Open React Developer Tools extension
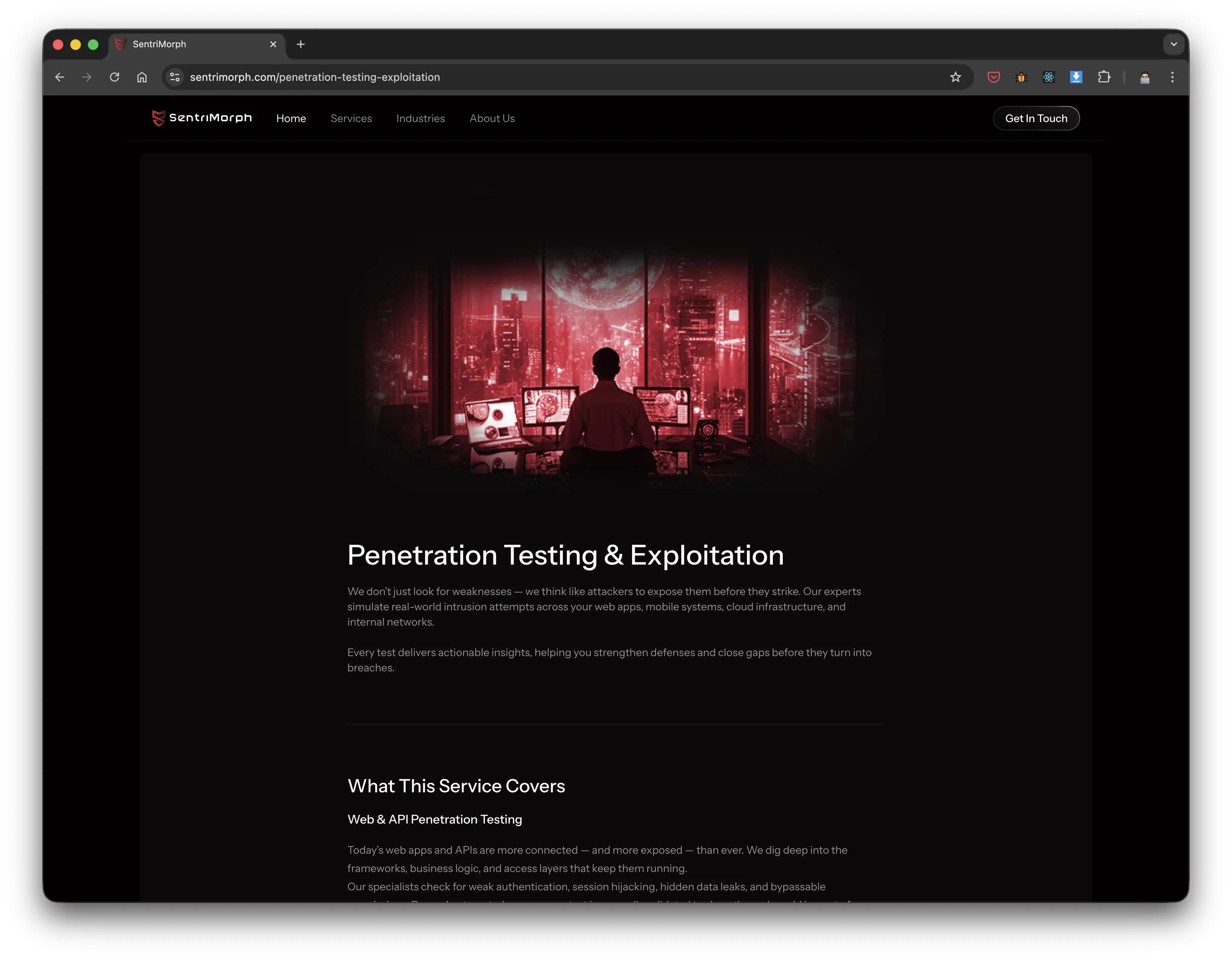This screenshot has width=1232, height=959. pos(1049,77)
